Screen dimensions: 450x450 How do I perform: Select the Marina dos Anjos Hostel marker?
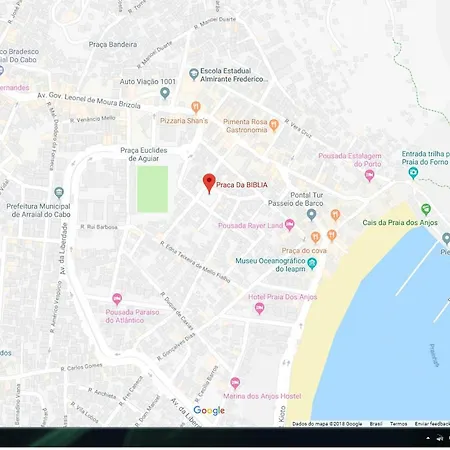point(235,383)
